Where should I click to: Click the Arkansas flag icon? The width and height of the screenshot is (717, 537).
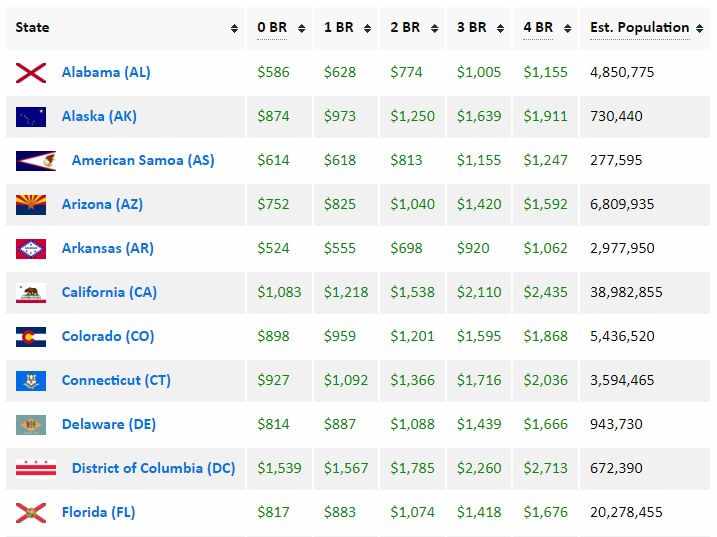(31, 248)
